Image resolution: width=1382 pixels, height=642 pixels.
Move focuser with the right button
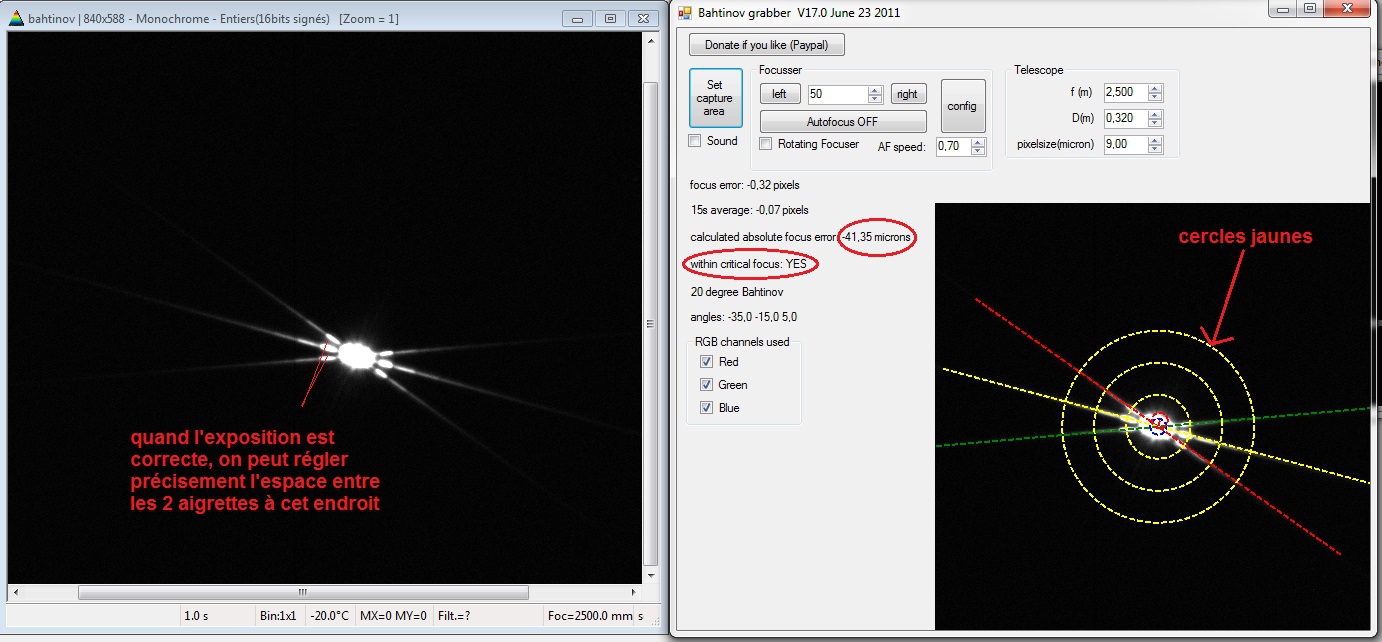907,94
